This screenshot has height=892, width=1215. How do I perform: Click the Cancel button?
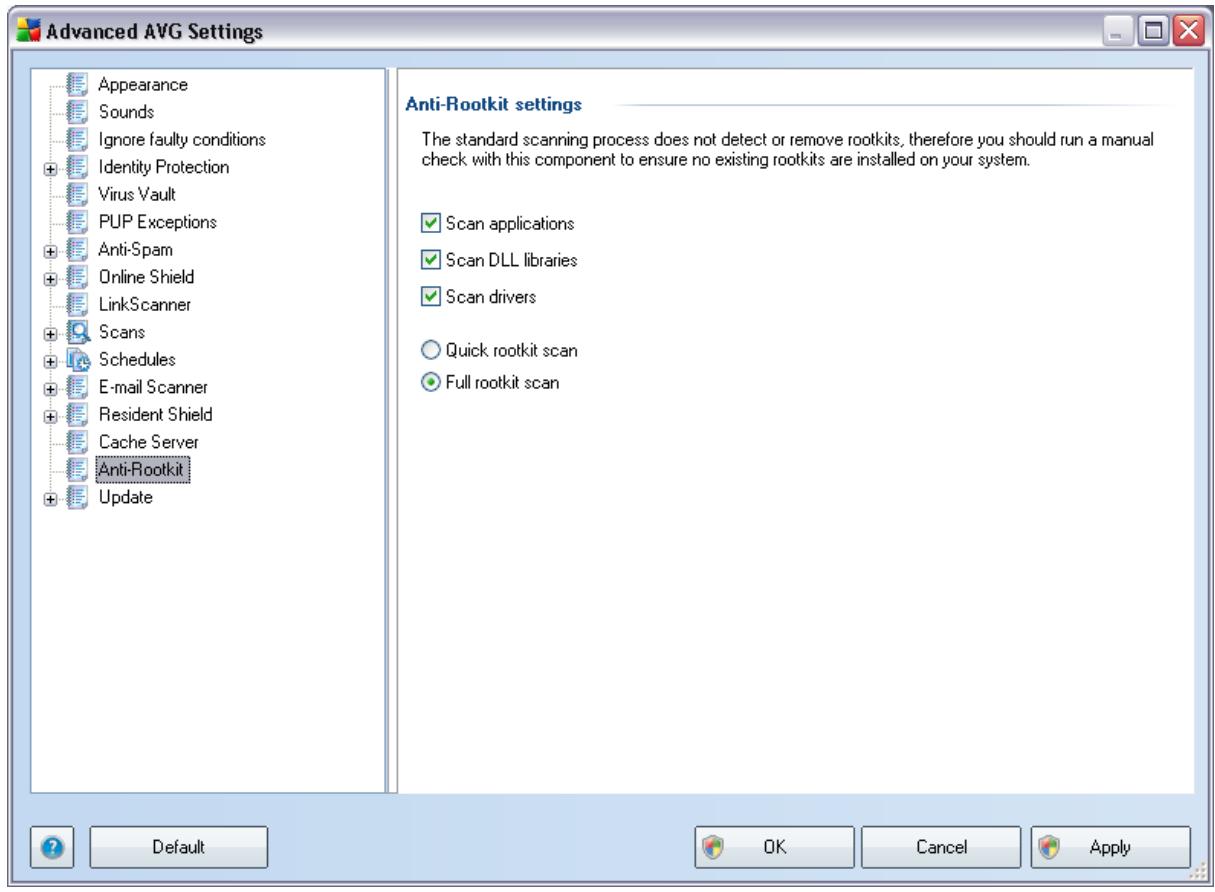[939, 847]
